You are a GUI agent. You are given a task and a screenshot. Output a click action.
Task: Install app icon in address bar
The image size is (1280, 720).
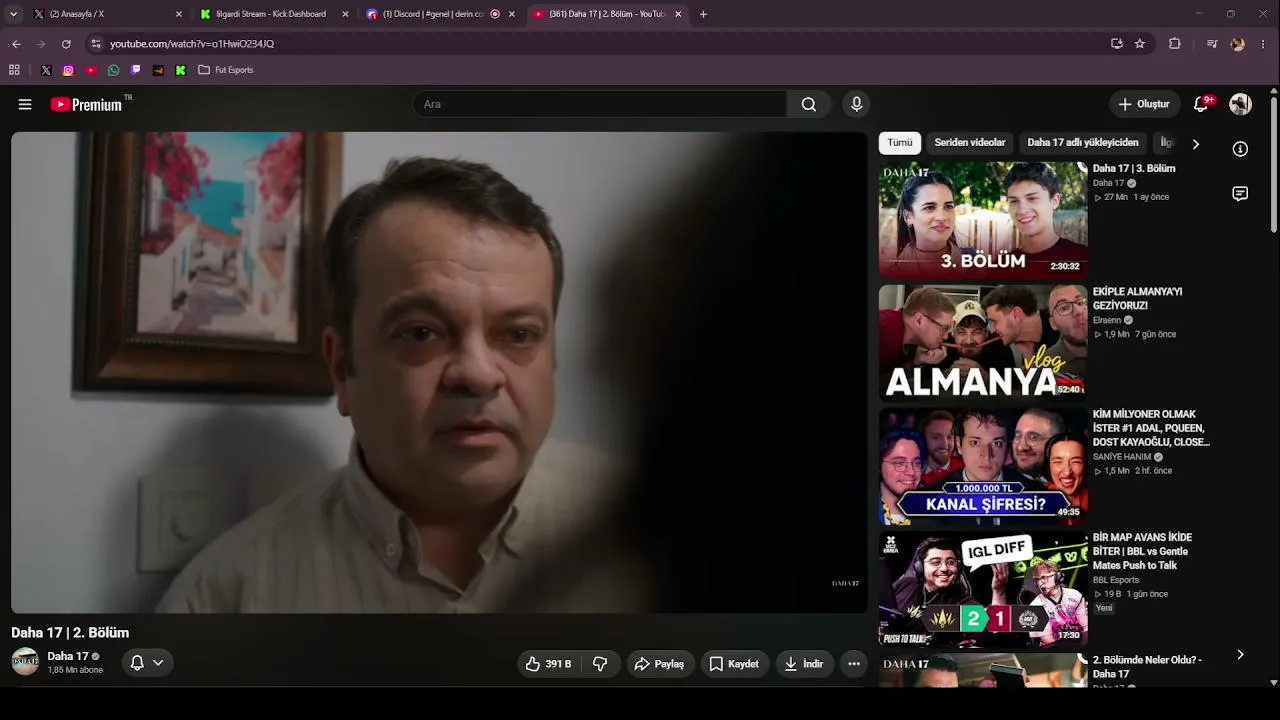[1117, 44]
